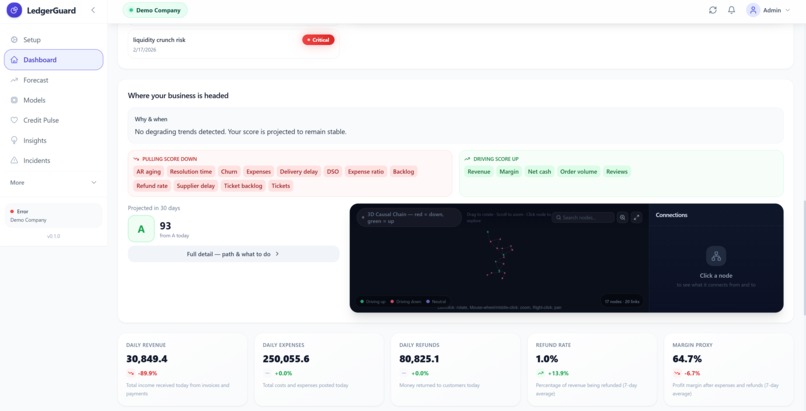Viewport: 806px width, 411px height.
Task: Select the Dashboard sidebar item
Action: click(53, 60)
